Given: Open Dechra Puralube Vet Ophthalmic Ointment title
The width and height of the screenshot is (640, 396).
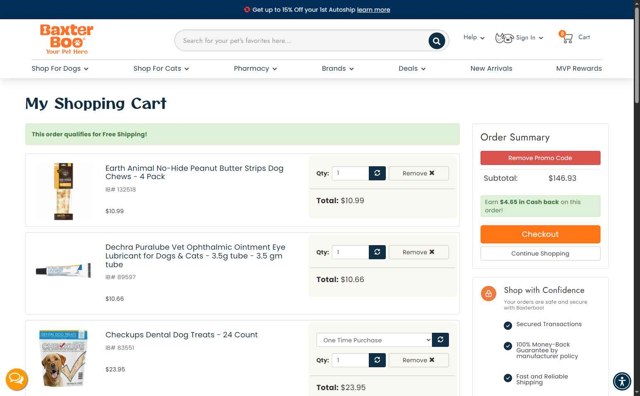Looking at the screenshot, I should (x=196, y=256).
